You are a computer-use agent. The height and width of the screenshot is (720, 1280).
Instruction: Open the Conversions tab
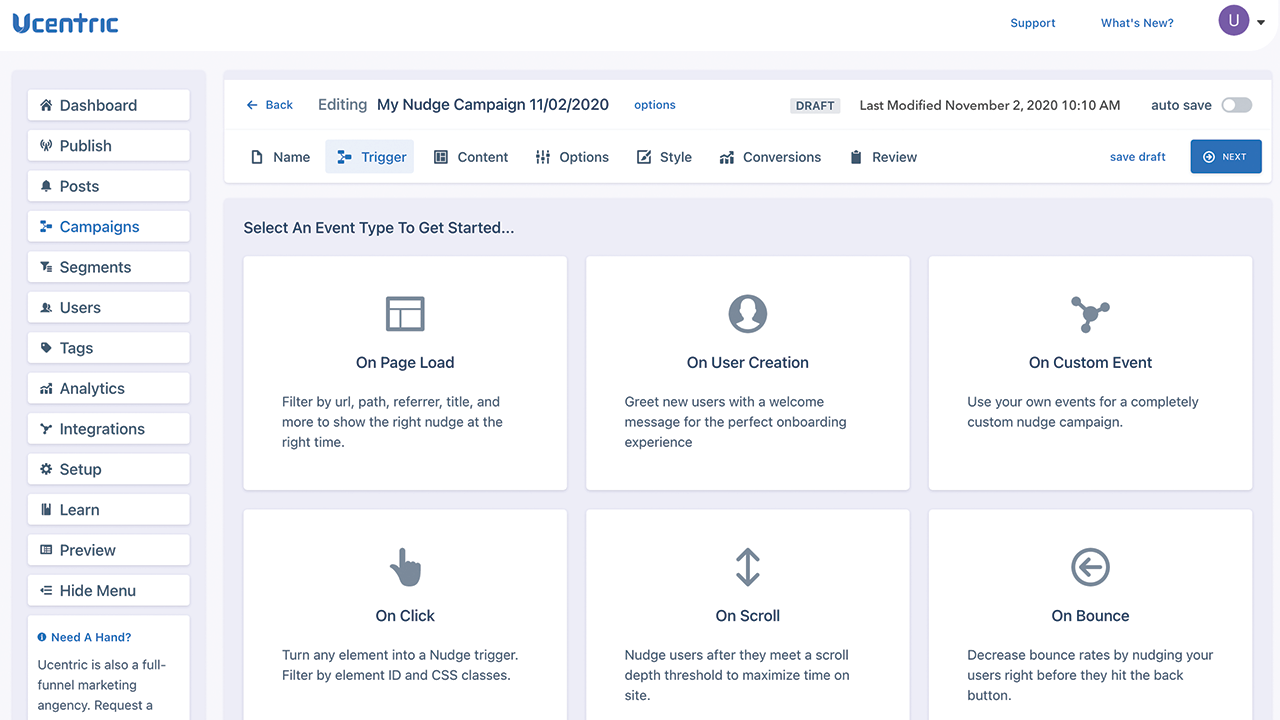(x=769, y=157)
